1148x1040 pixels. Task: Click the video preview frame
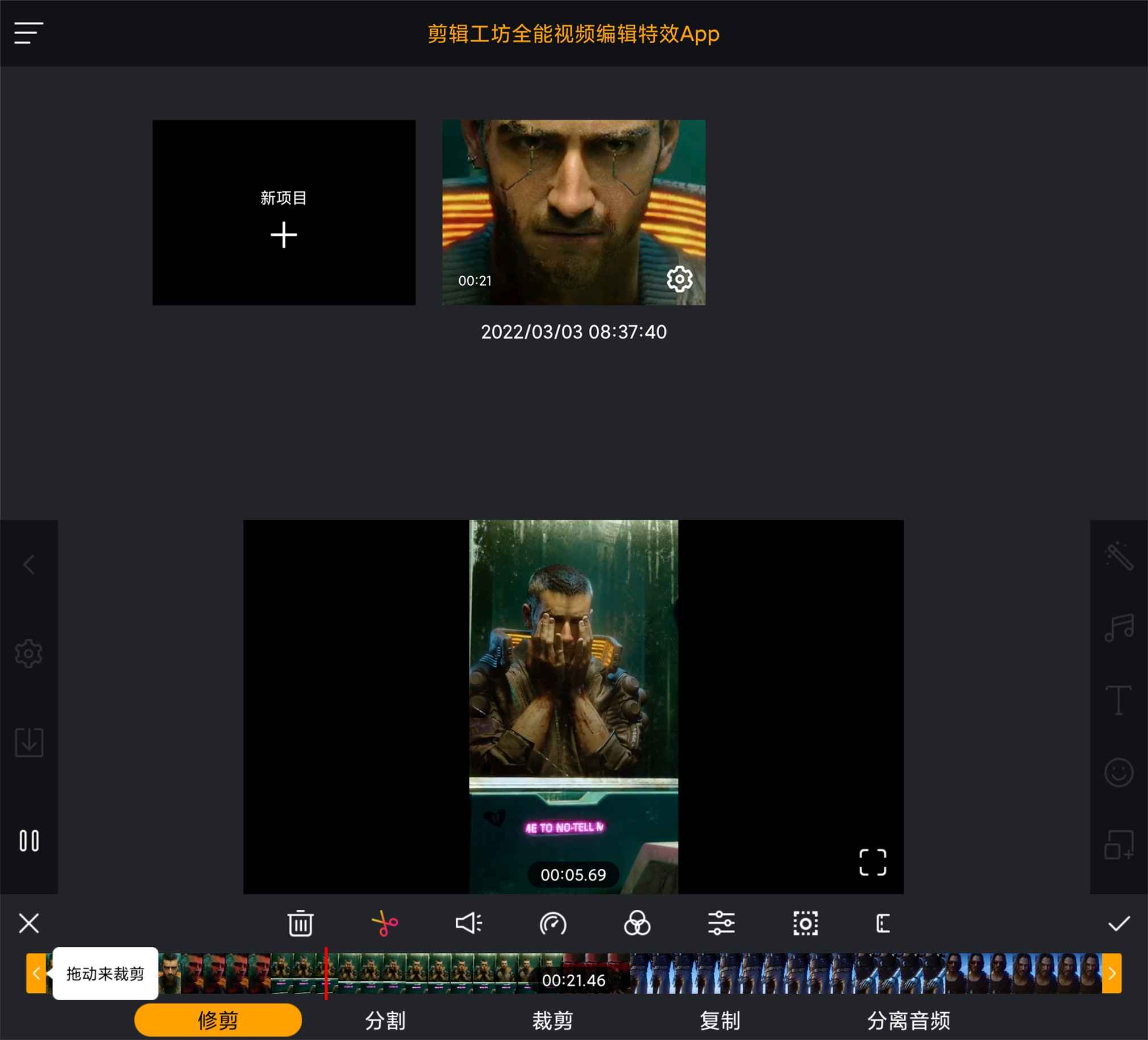click(573, 706)
